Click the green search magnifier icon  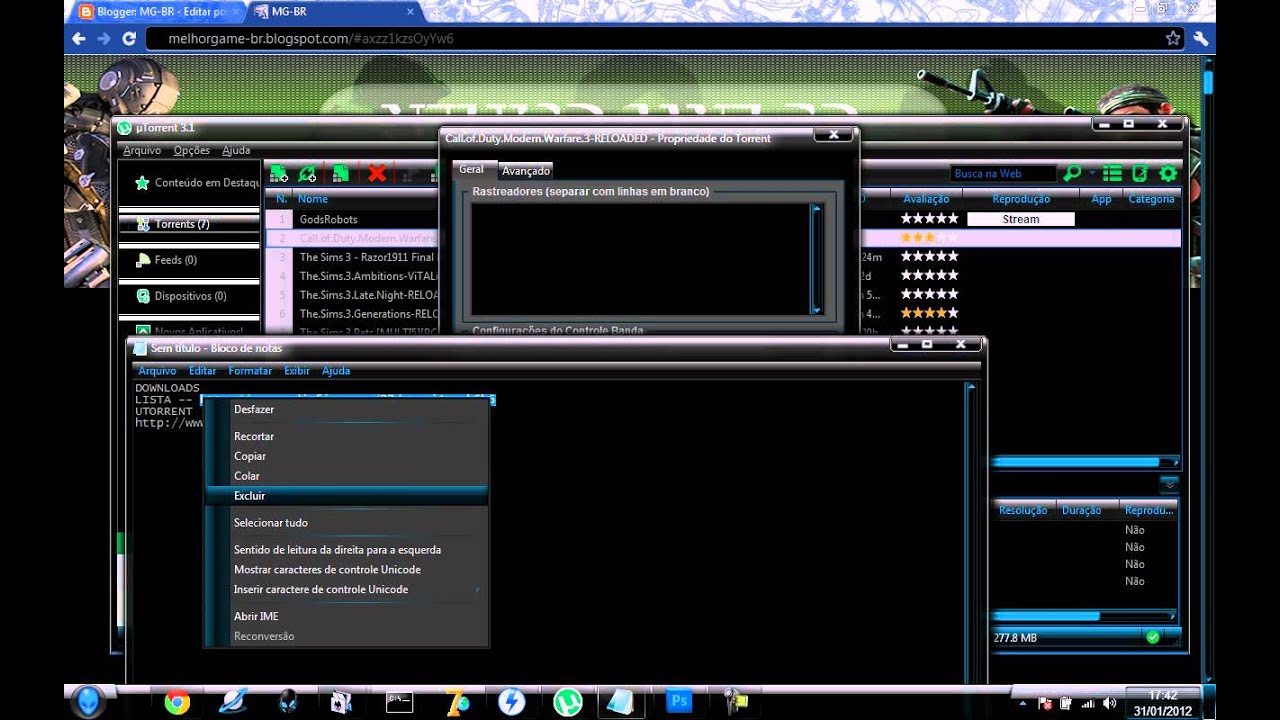[x=1071, y=174]
